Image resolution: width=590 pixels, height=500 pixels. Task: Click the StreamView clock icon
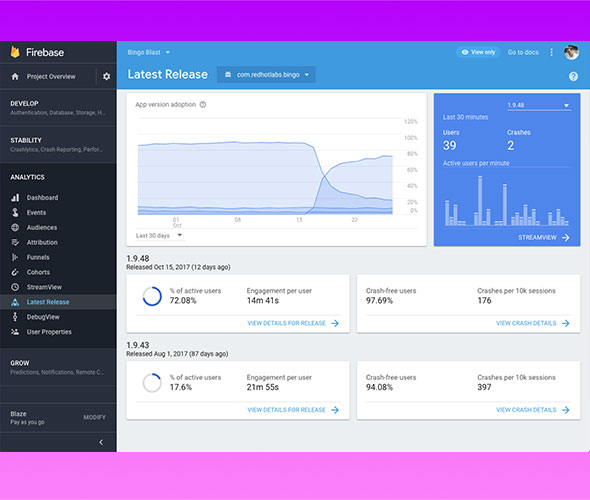coord(15,287)
